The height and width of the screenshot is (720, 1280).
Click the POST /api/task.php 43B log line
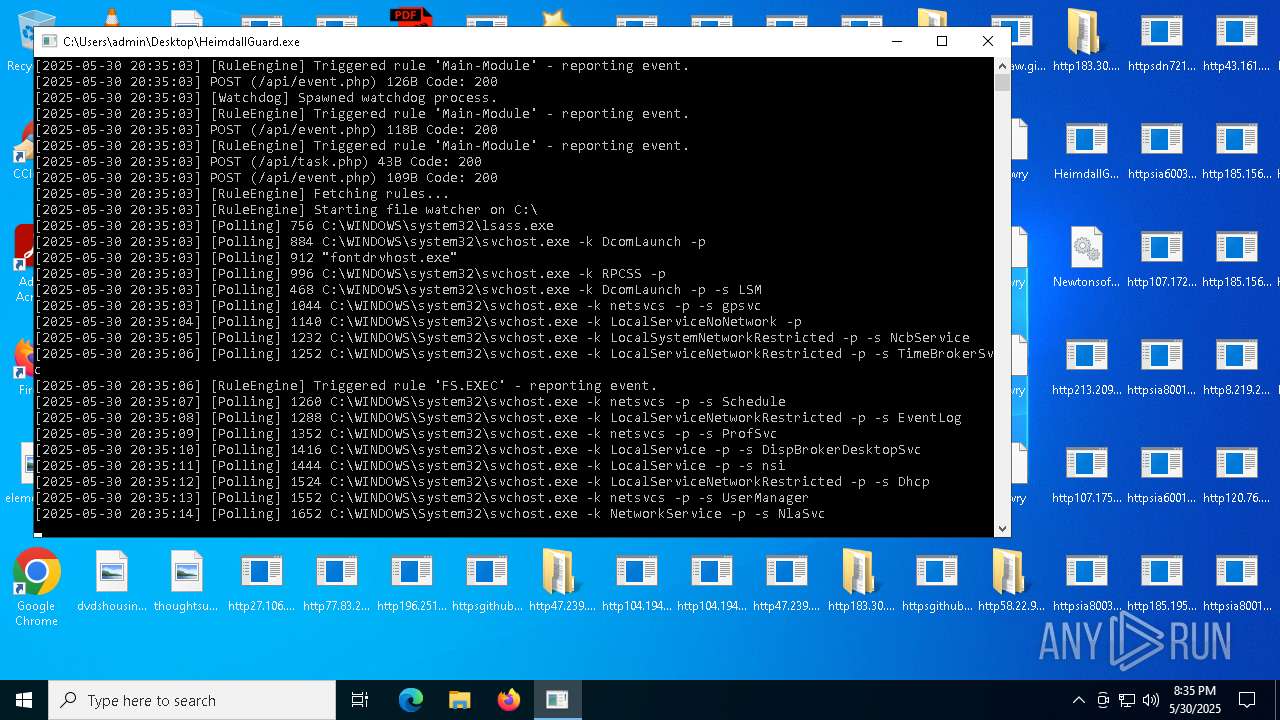coord(258,162)
